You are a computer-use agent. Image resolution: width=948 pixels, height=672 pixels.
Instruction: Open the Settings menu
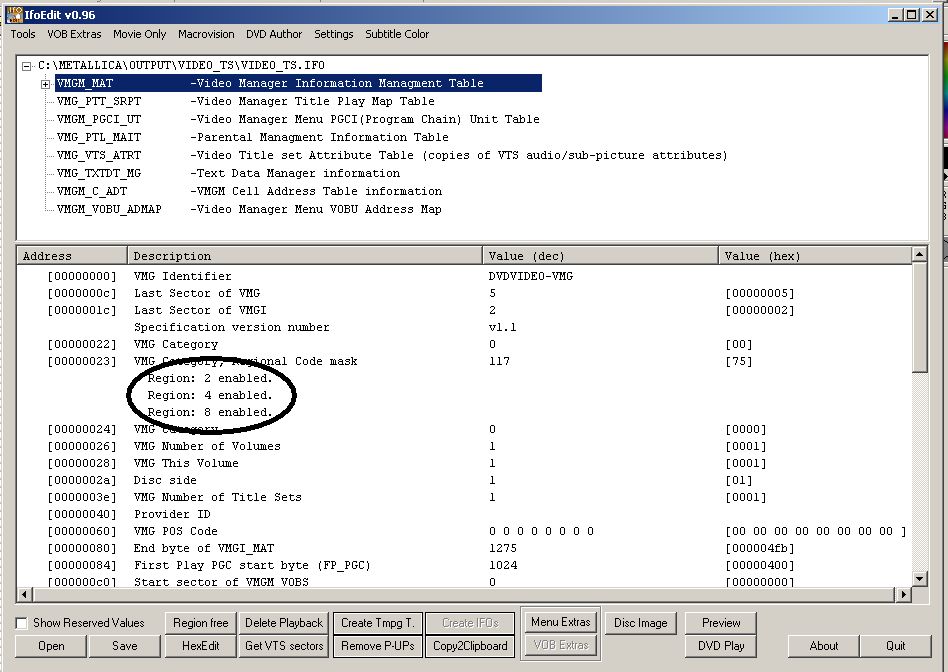(334, 34)
